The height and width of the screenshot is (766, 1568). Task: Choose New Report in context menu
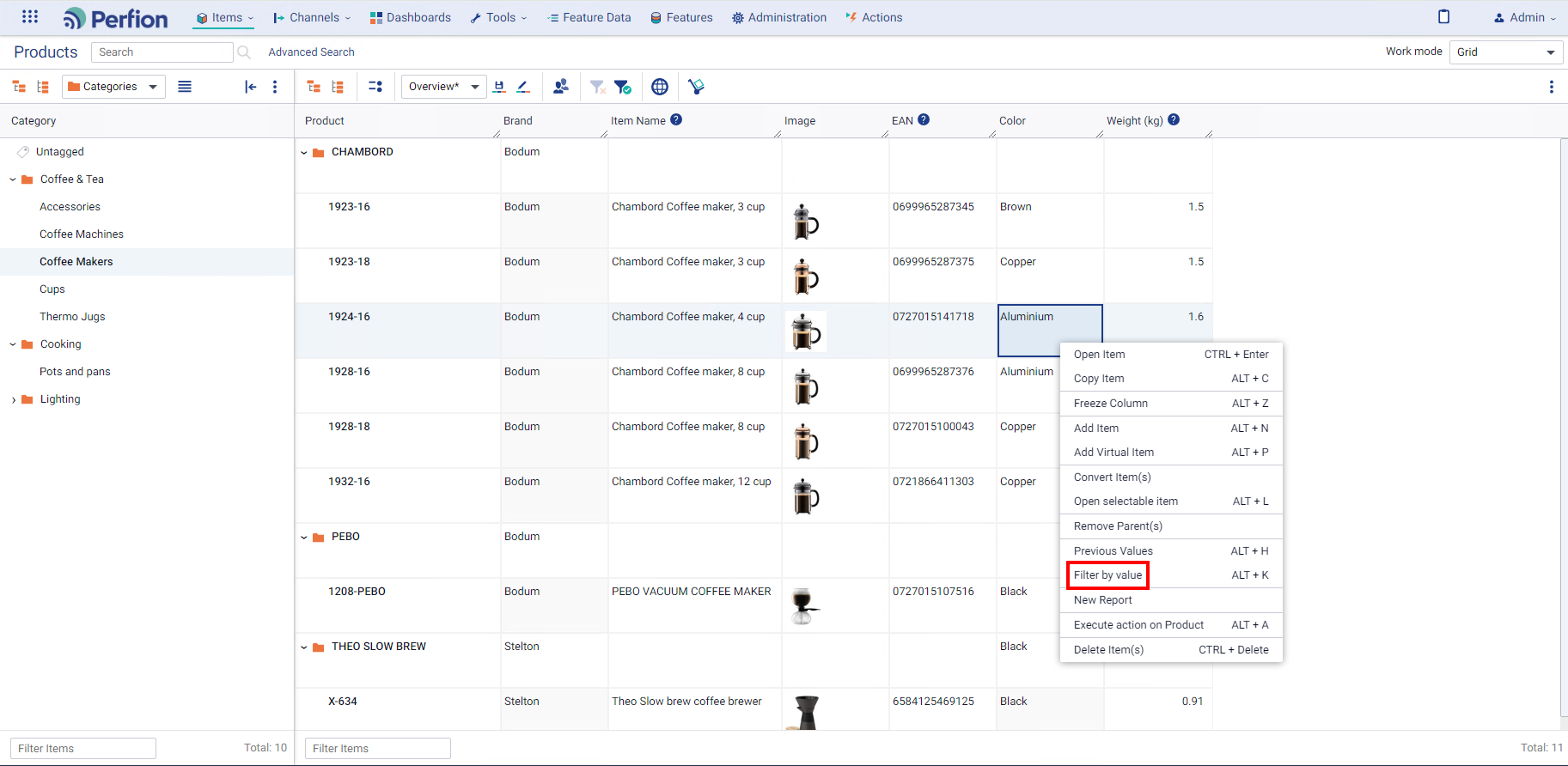[1171, 600]
